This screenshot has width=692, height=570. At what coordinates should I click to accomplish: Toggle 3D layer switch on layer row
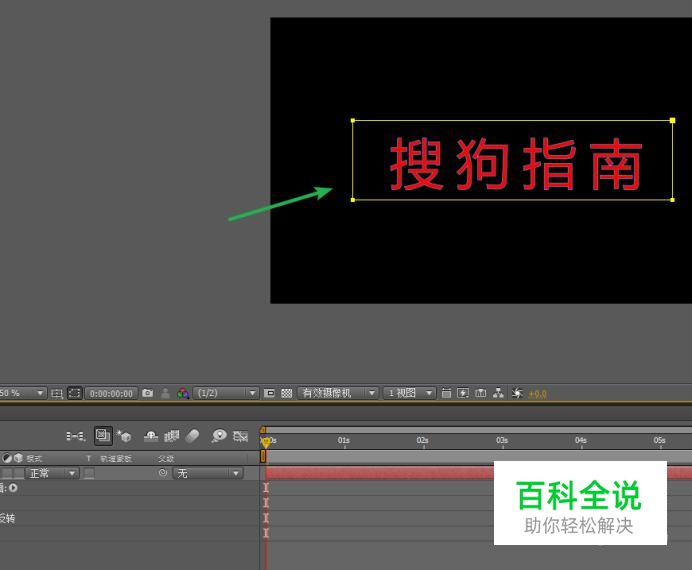click(19, 474)
